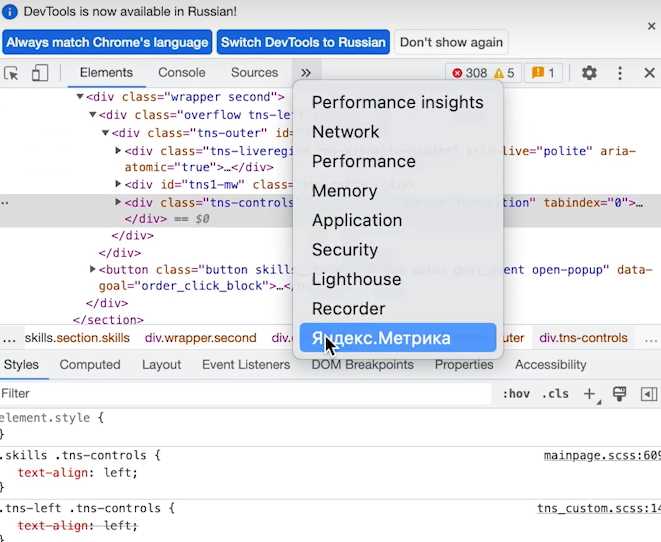
Task: Activate the inspect element picker icon
Action: [11, 73]
